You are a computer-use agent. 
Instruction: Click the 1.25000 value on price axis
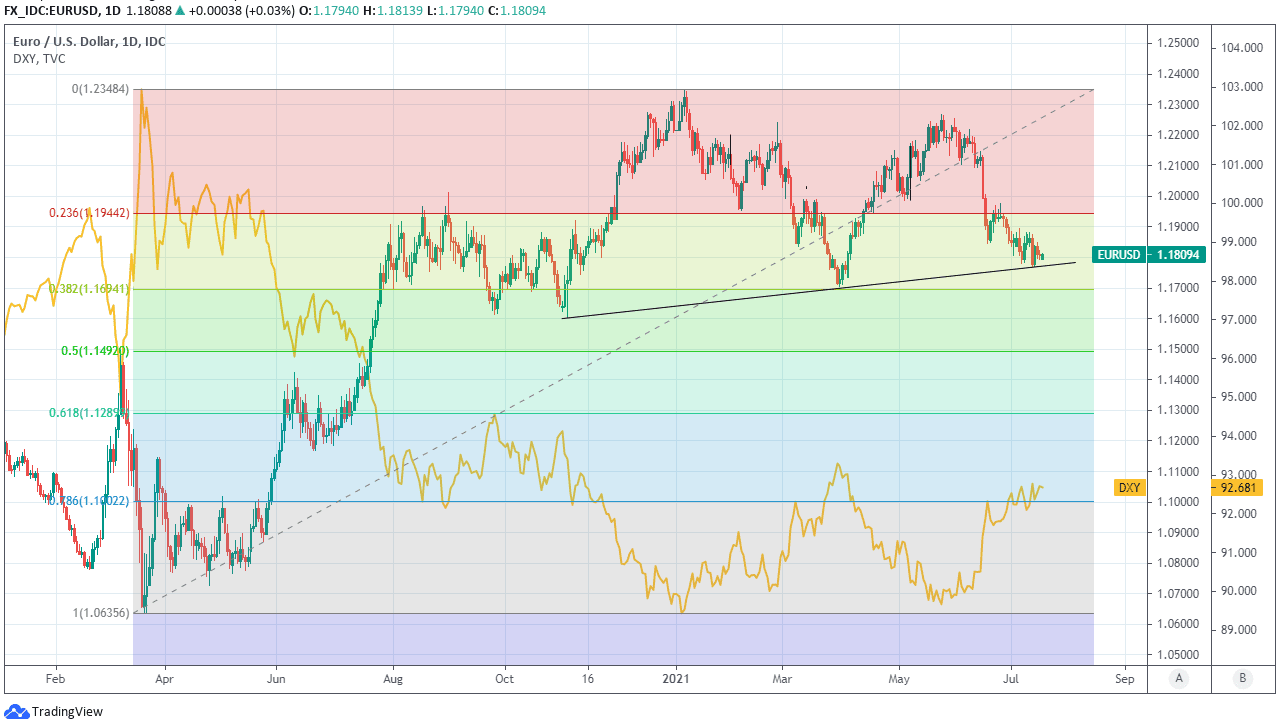[1178, 43]
